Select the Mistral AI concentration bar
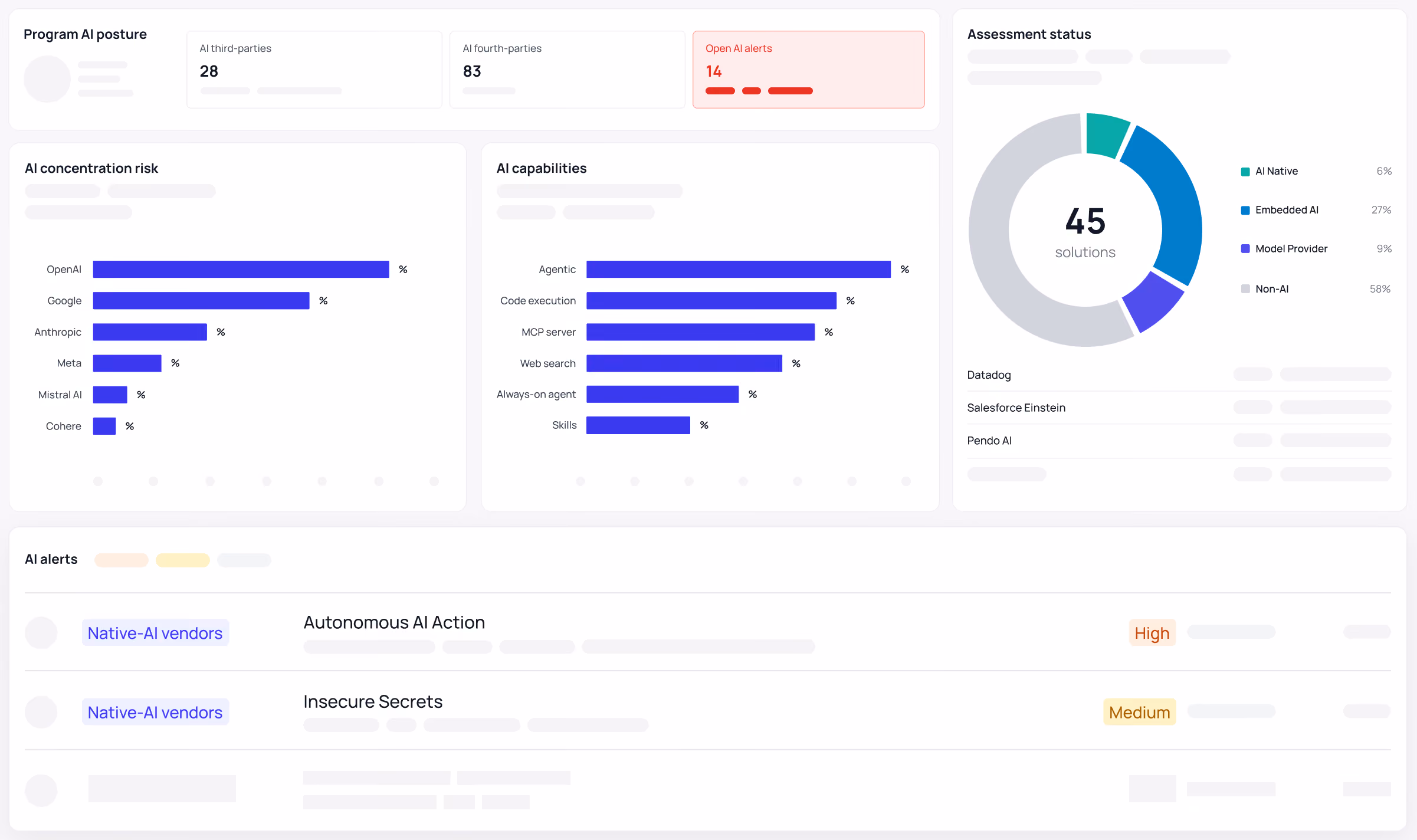1417x840 pixels. point(110,395)
